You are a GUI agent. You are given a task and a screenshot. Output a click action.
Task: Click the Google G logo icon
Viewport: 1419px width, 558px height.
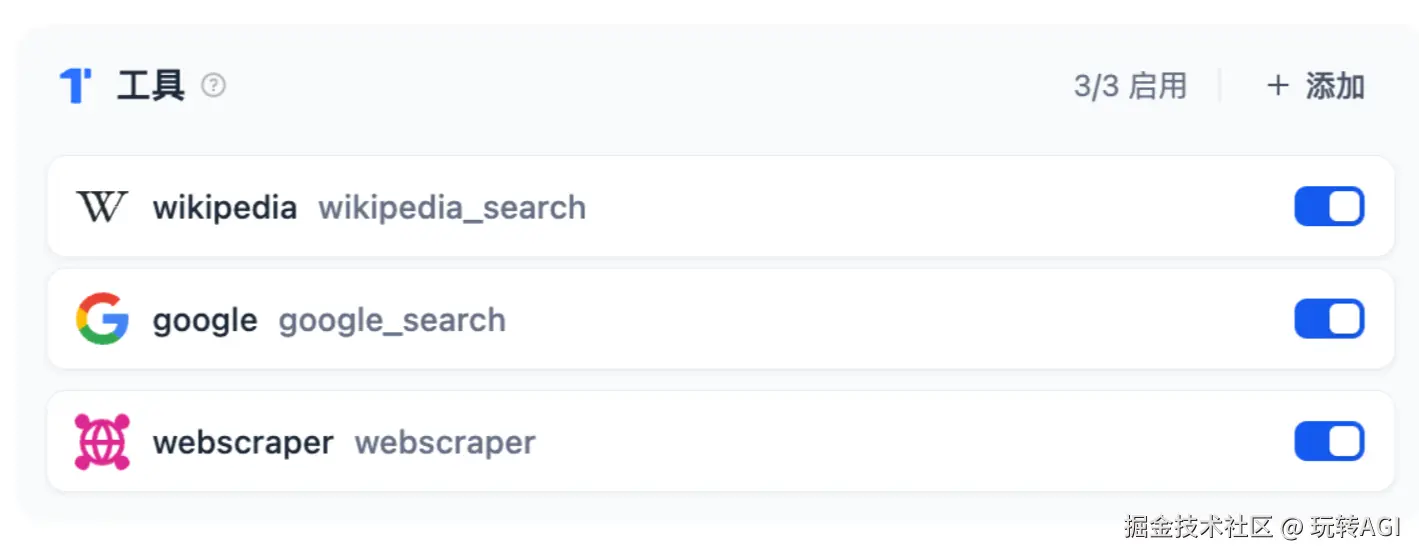[102, 319]
